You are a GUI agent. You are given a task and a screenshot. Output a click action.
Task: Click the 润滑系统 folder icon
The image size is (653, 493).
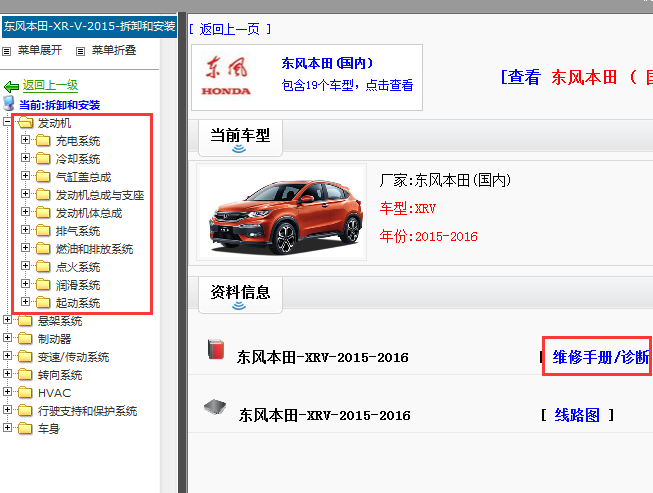click(43, 284)
